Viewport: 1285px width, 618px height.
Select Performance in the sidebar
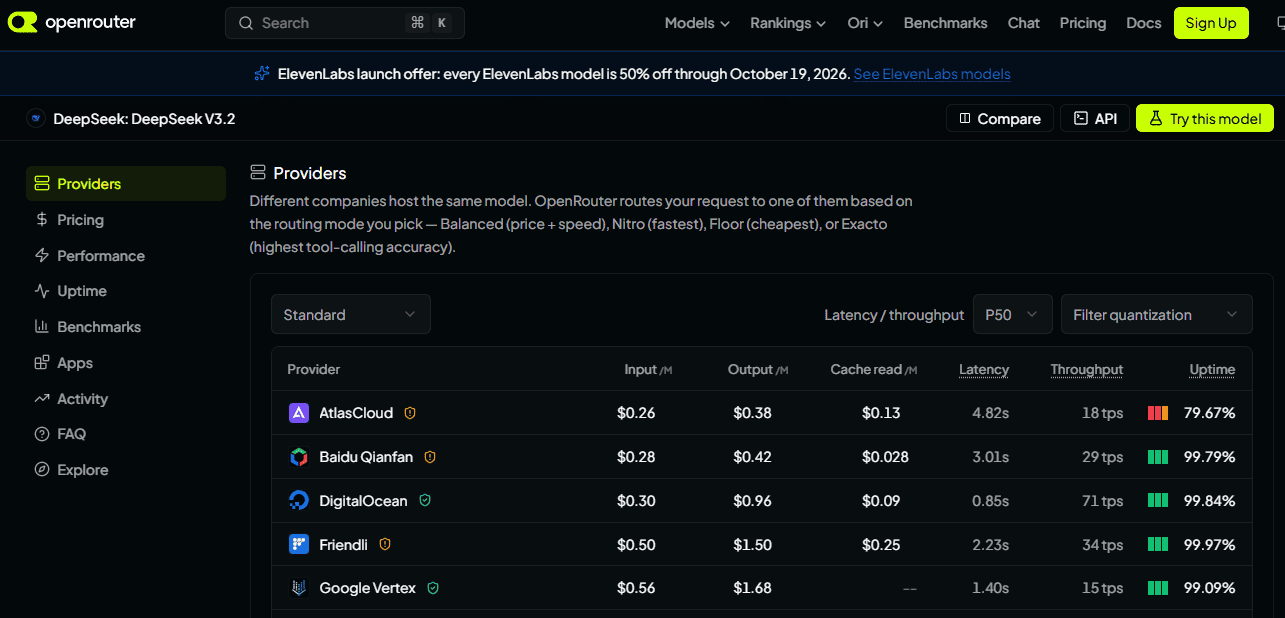(126, 256)
